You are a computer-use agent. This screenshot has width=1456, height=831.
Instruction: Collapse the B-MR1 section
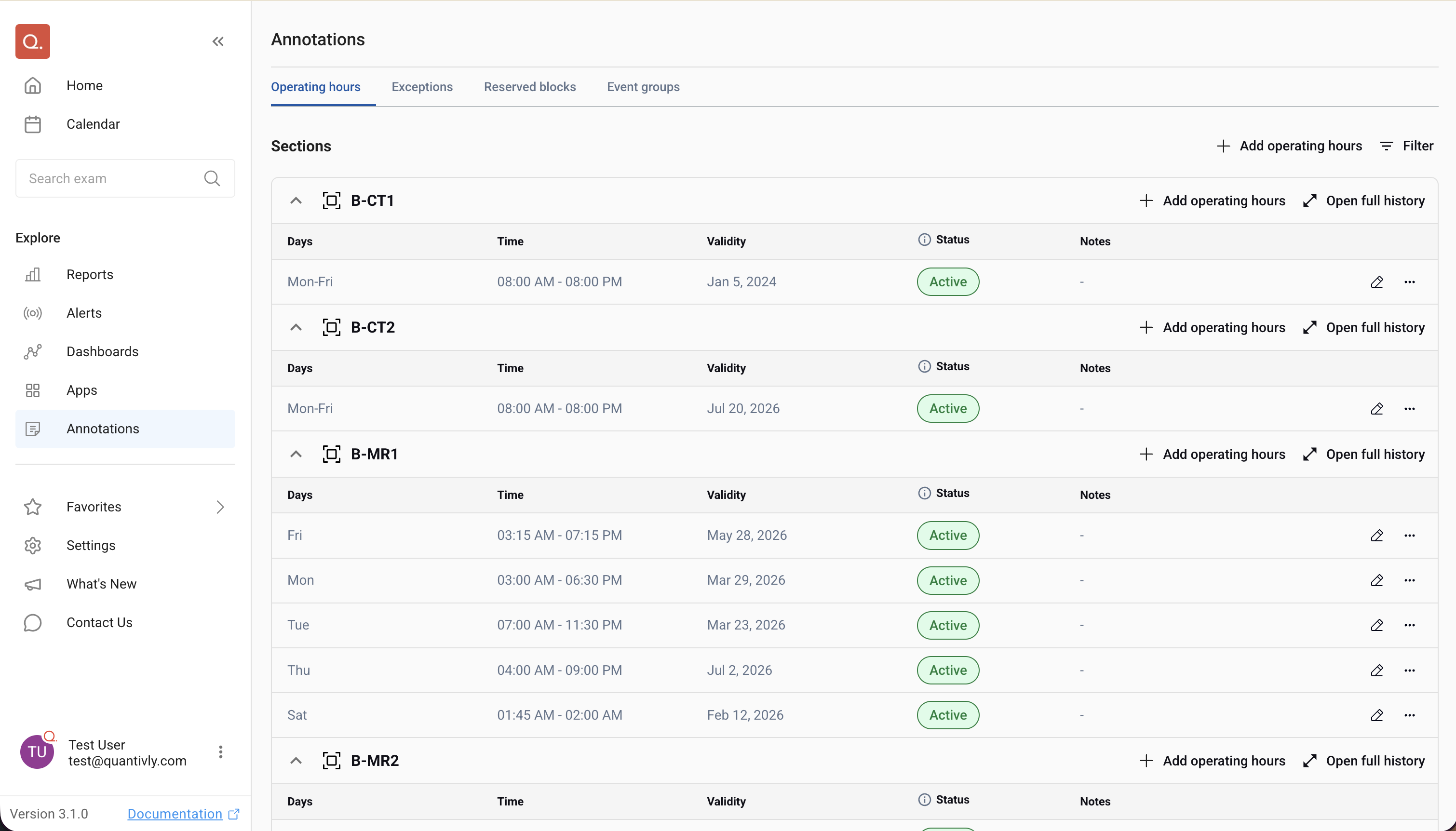(x=296, y=455)
